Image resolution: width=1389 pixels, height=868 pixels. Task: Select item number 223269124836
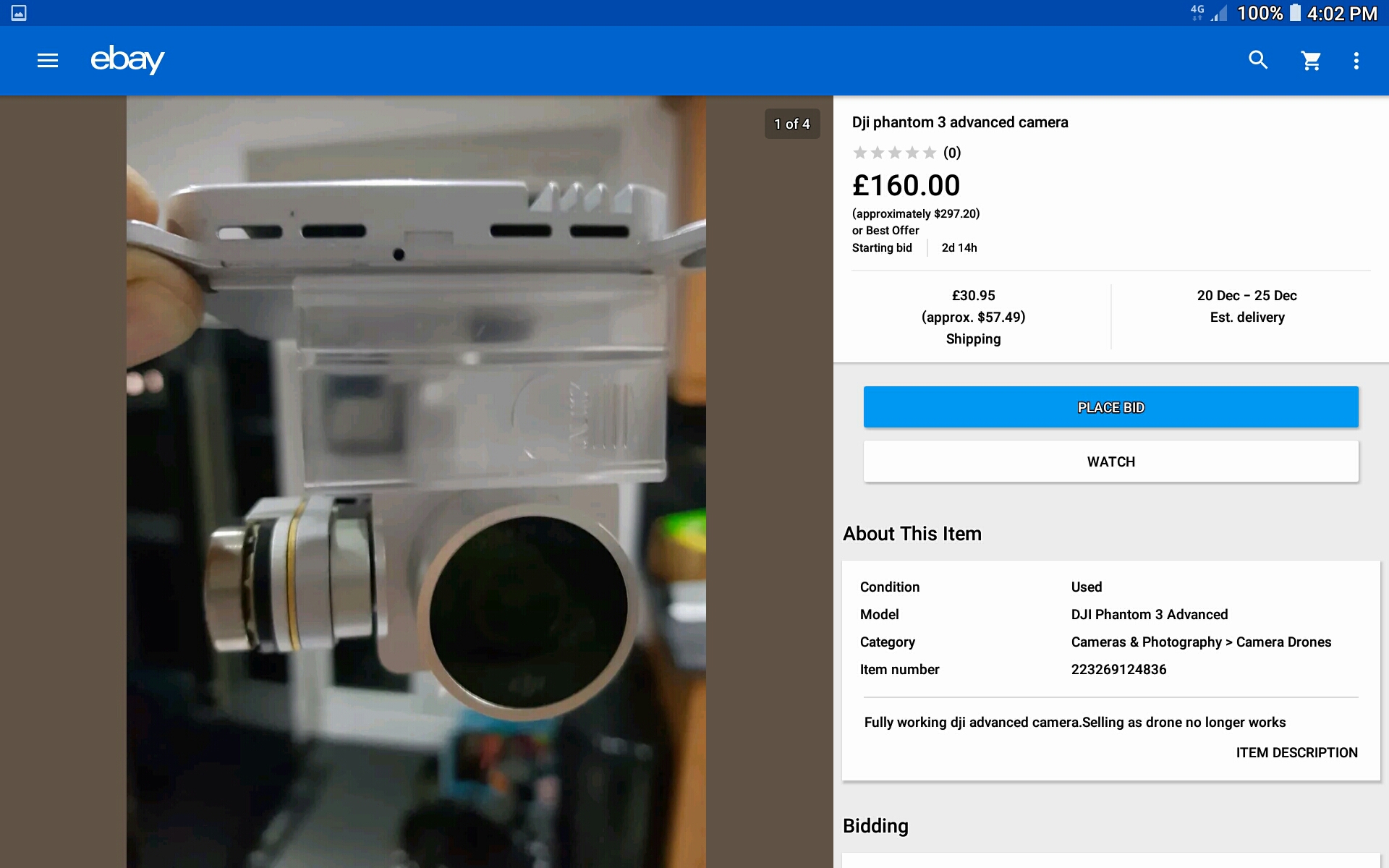(1119, 669)
